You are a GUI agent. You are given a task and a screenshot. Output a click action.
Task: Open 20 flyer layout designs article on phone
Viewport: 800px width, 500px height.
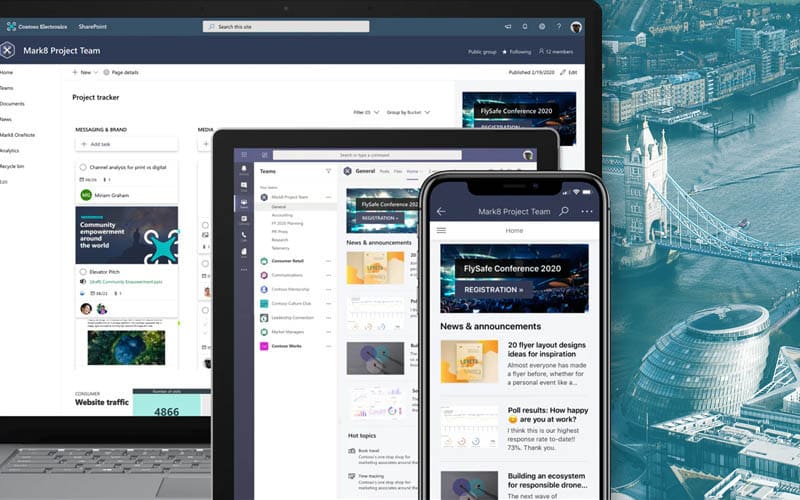pos(514,363)
